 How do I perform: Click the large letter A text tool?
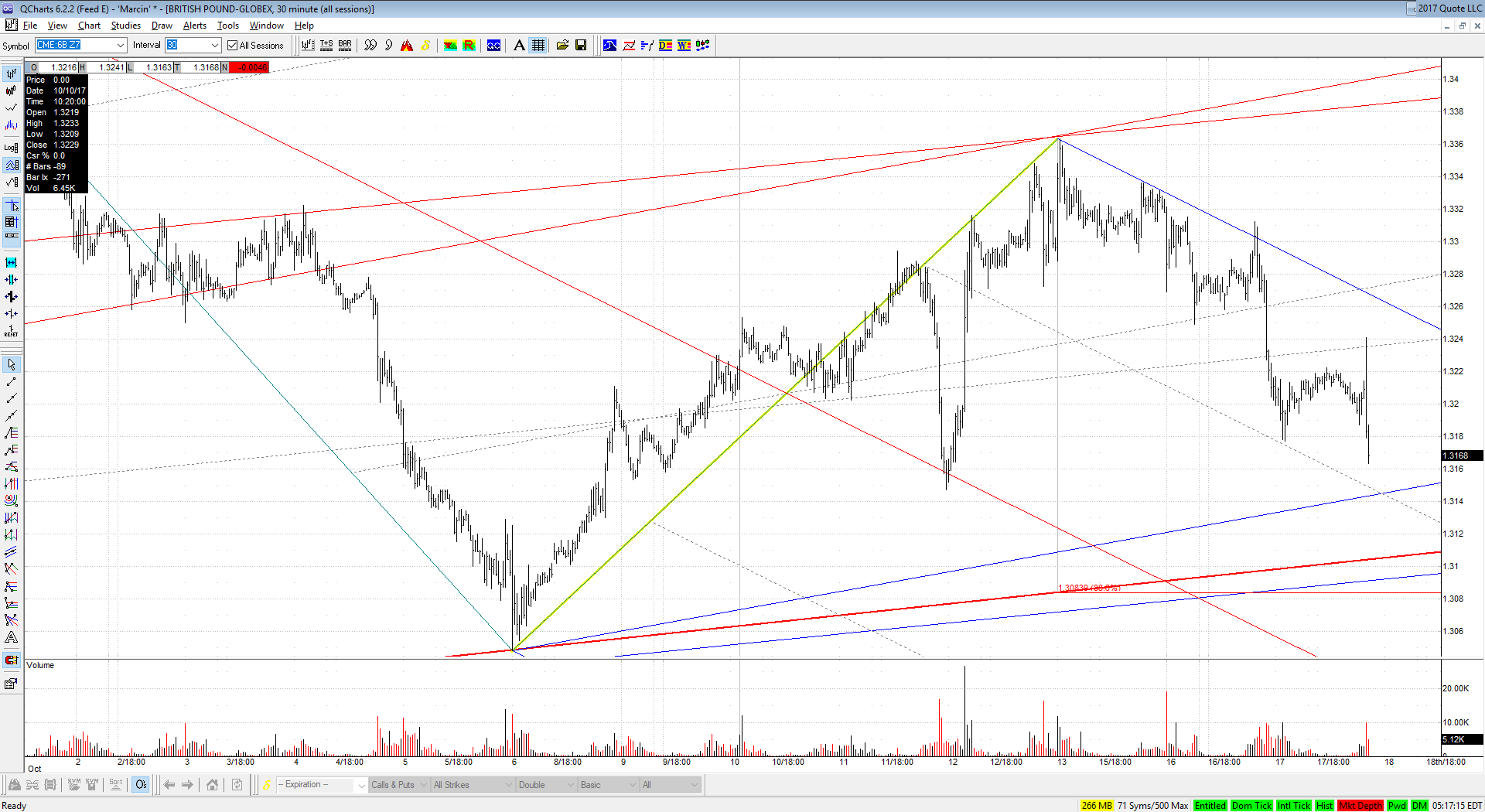click(x=519, y=46)
